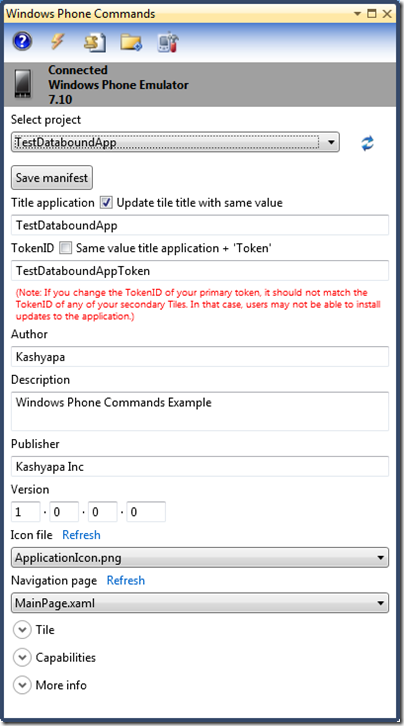Image resolution: width=404 pixels, height=726 pixels.
Task: Enable Same value title application + 'Token' checkbox
Action: (x=66, y=248)
